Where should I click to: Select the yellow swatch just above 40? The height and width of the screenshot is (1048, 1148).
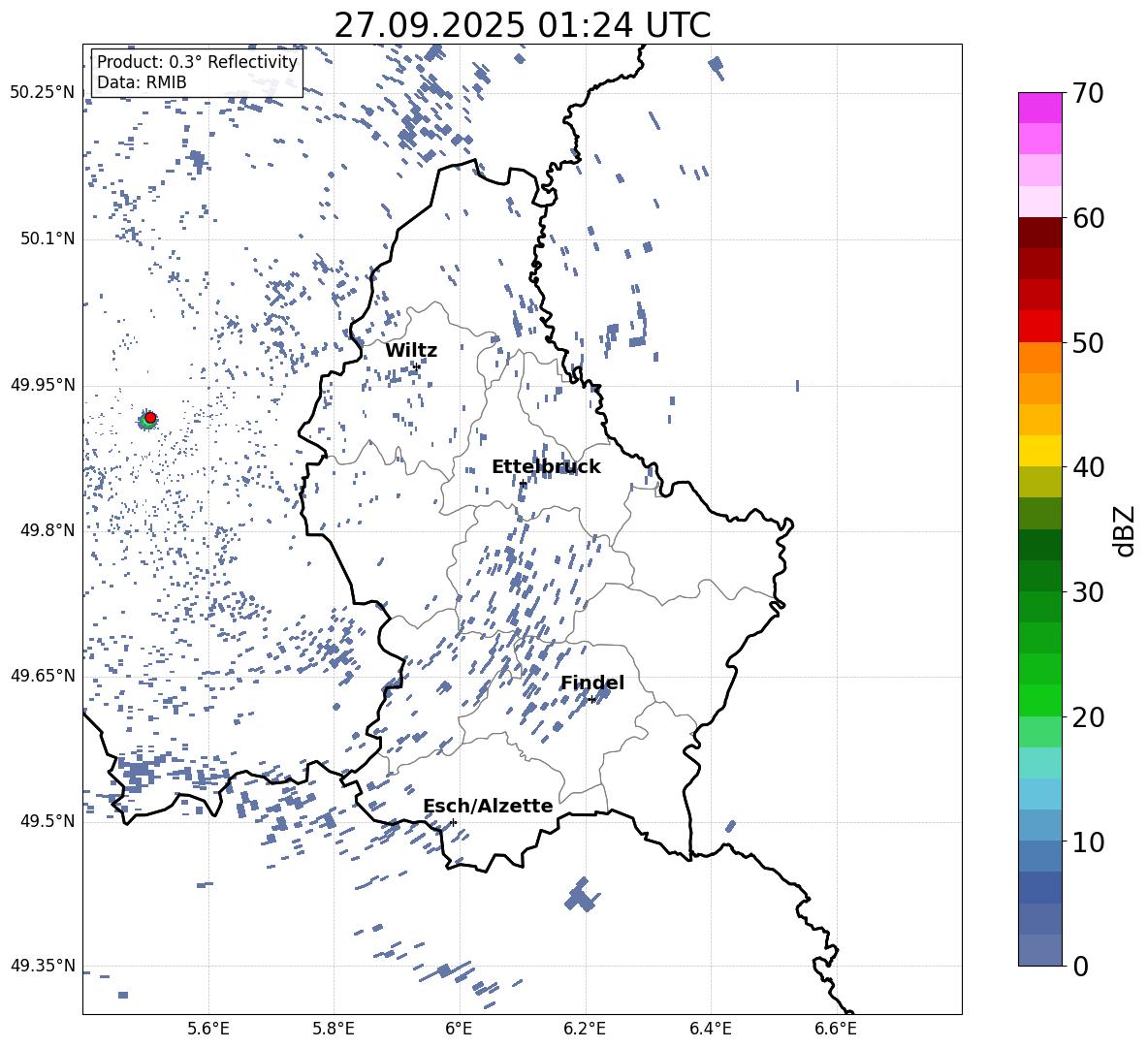tap(1040, 451)
